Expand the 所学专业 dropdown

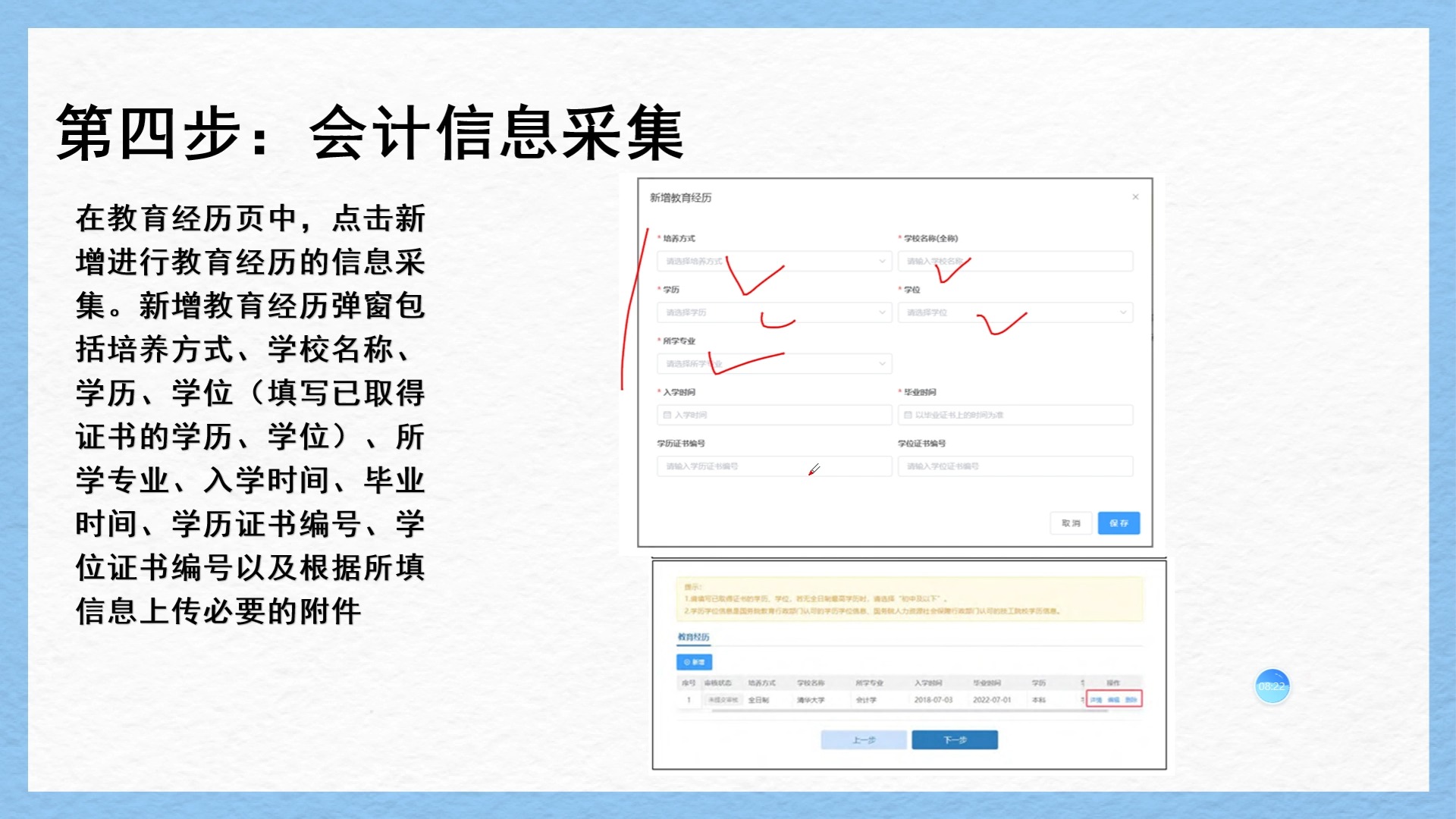[773, 364]
